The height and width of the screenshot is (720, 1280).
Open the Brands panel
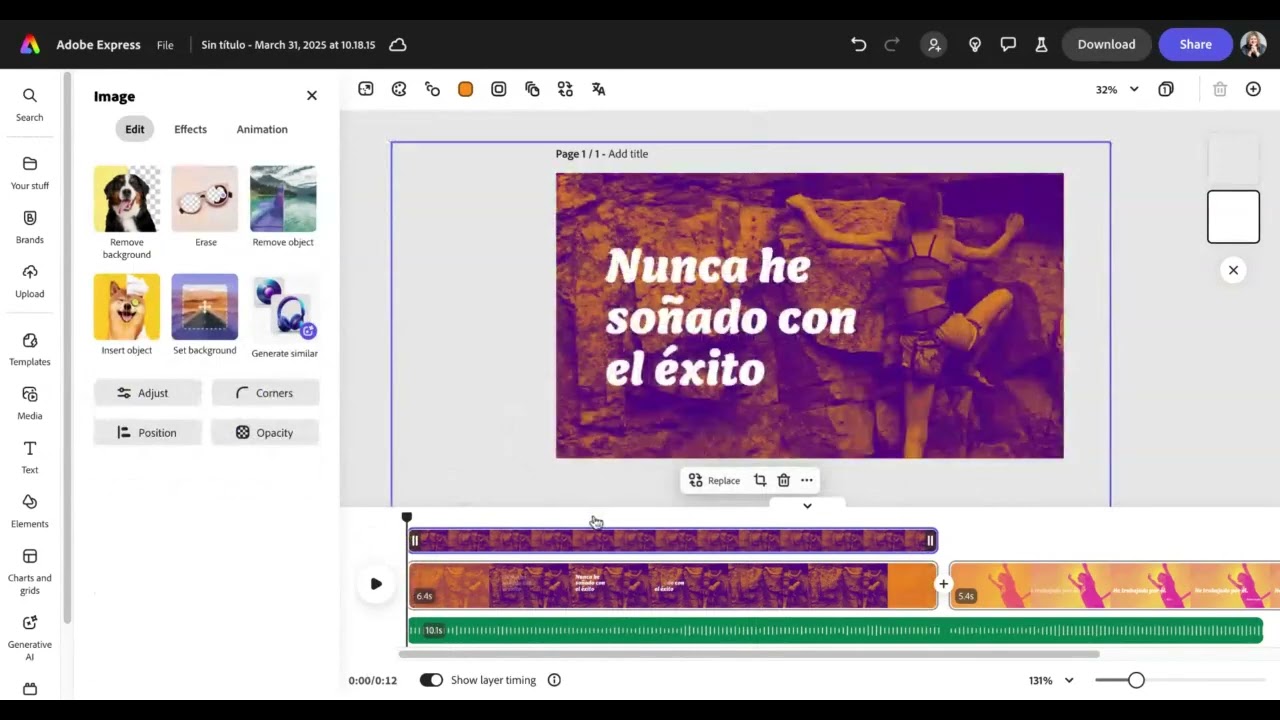coord(30,226)
